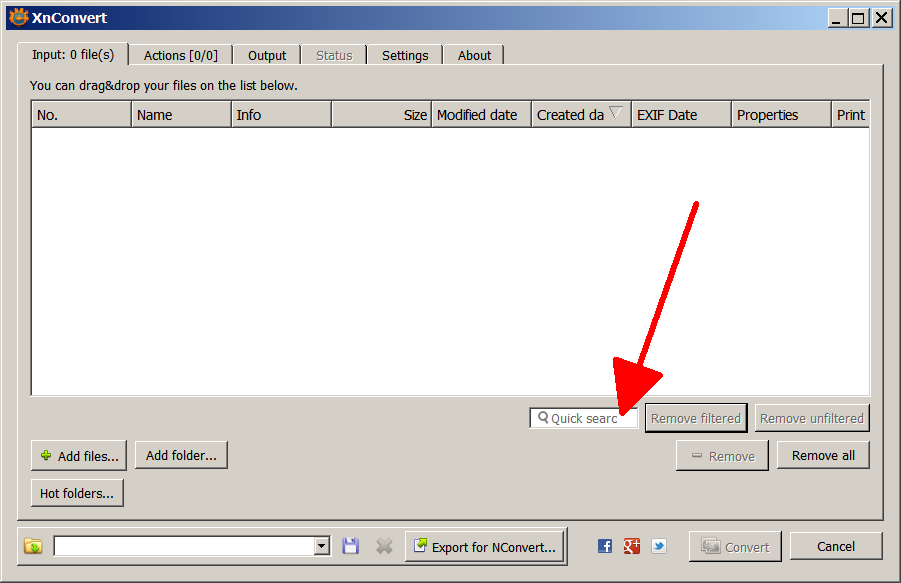Viewport: 901px width, 583px height.
Task: Click the save script floppy disk icon
Action: point(351,546)
